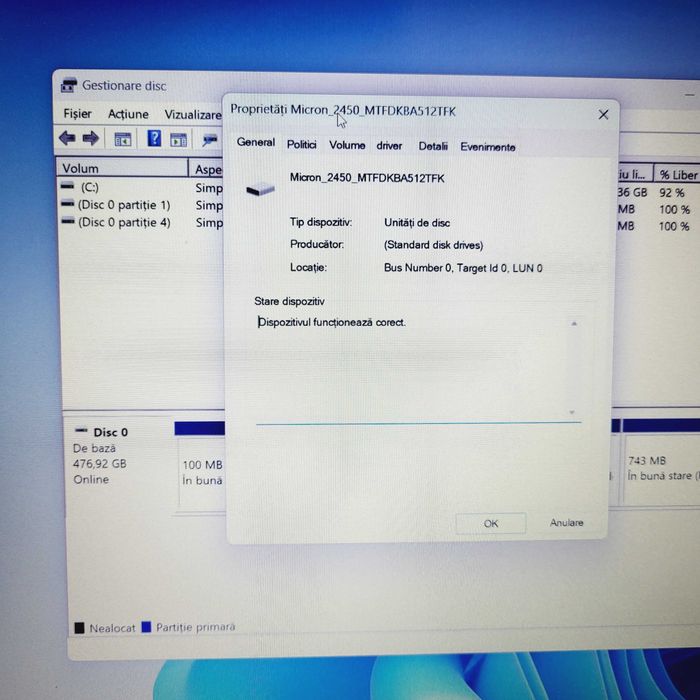The height and width of the screenshot is (700, 700).
Task: Click the Gestionare disc title bar icon
Action: coord(69,85)
